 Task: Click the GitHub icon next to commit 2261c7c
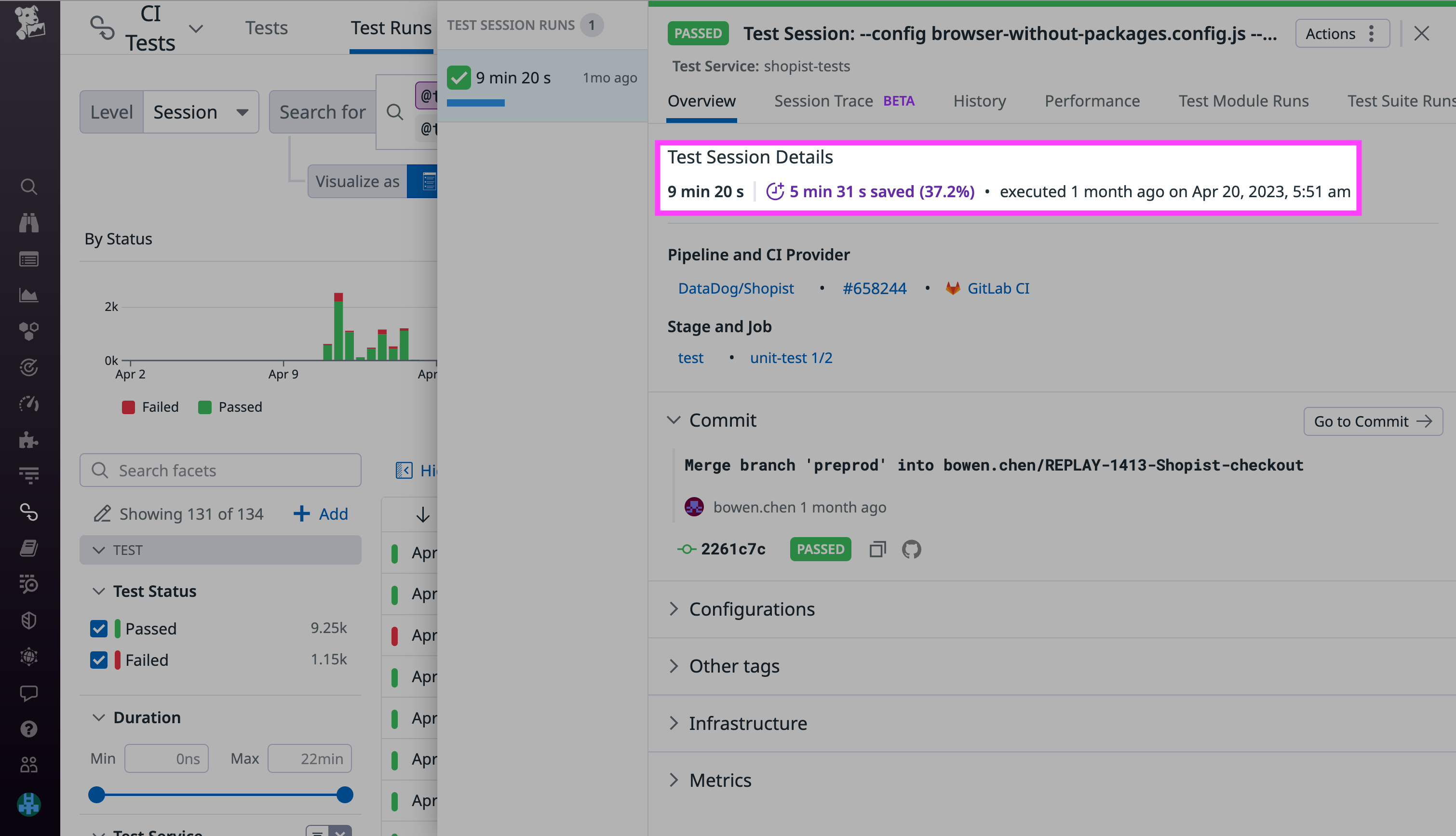tap(911, 549)
